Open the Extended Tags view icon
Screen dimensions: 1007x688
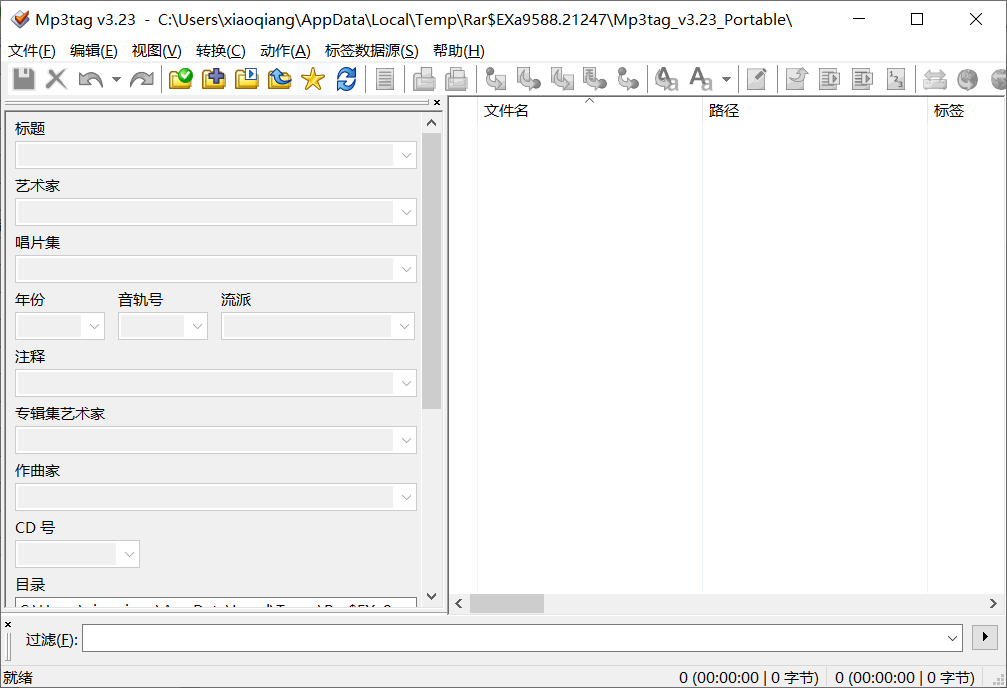click(386, 79)
